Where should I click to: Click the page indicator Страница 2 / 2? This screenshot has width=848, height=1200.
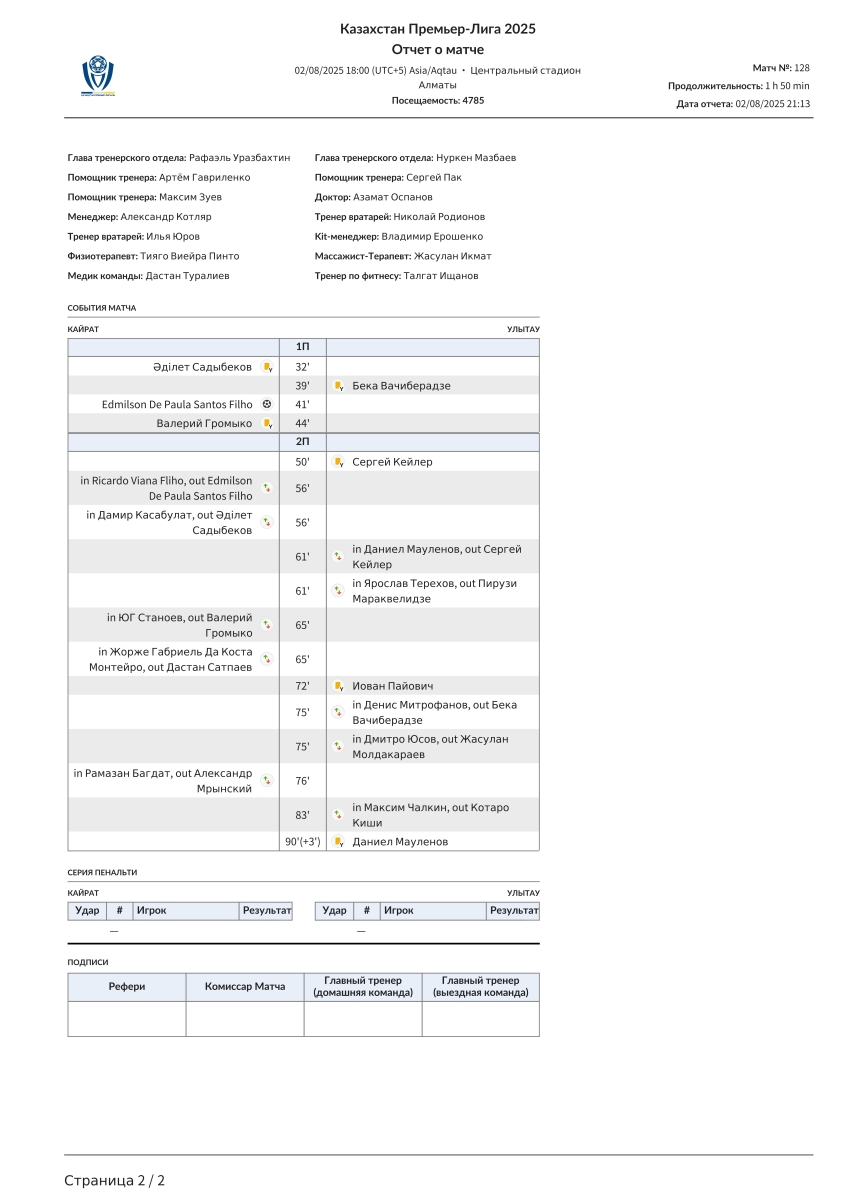coord(115,1180)
